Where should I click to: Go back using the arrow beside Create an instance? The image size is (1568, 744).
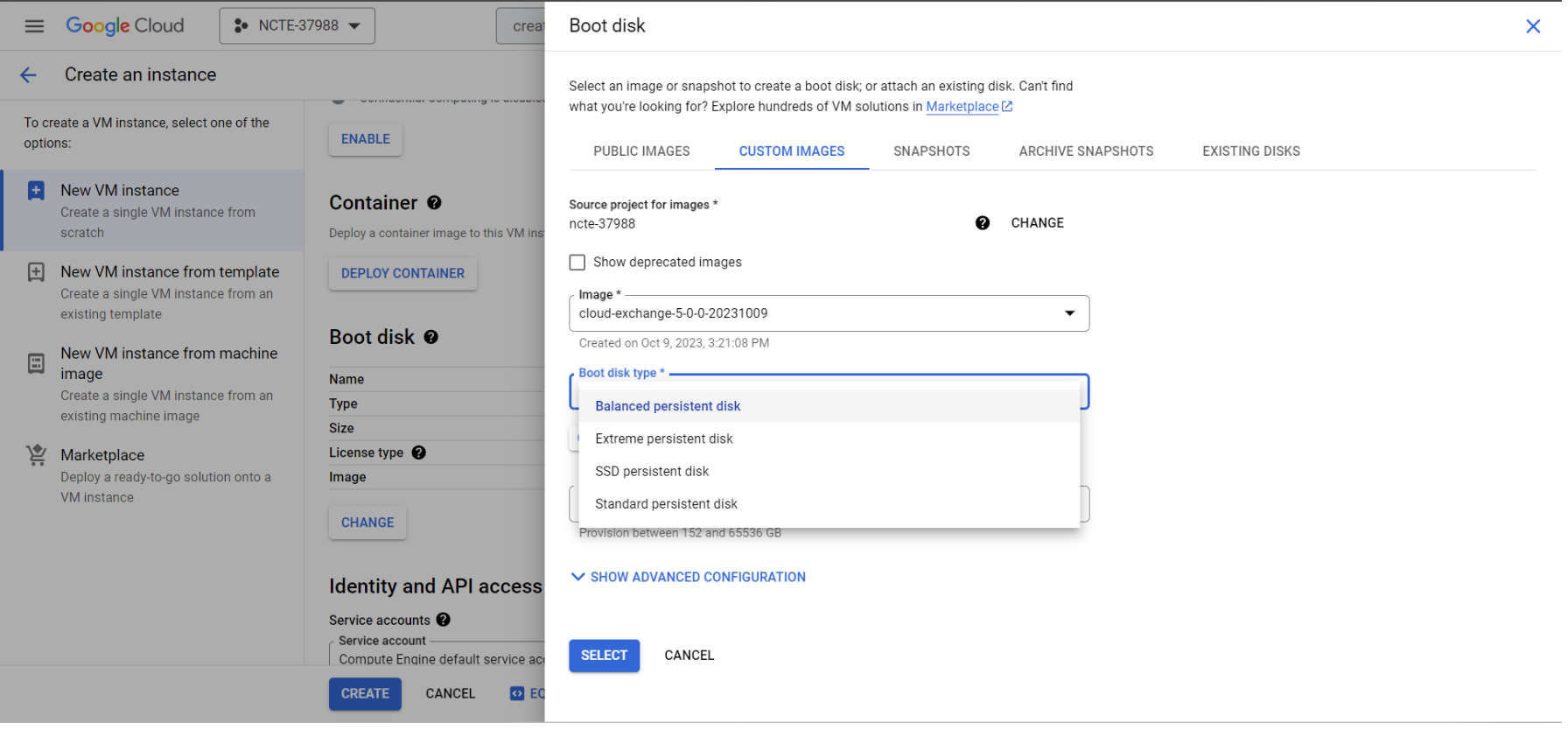(28, 75)
